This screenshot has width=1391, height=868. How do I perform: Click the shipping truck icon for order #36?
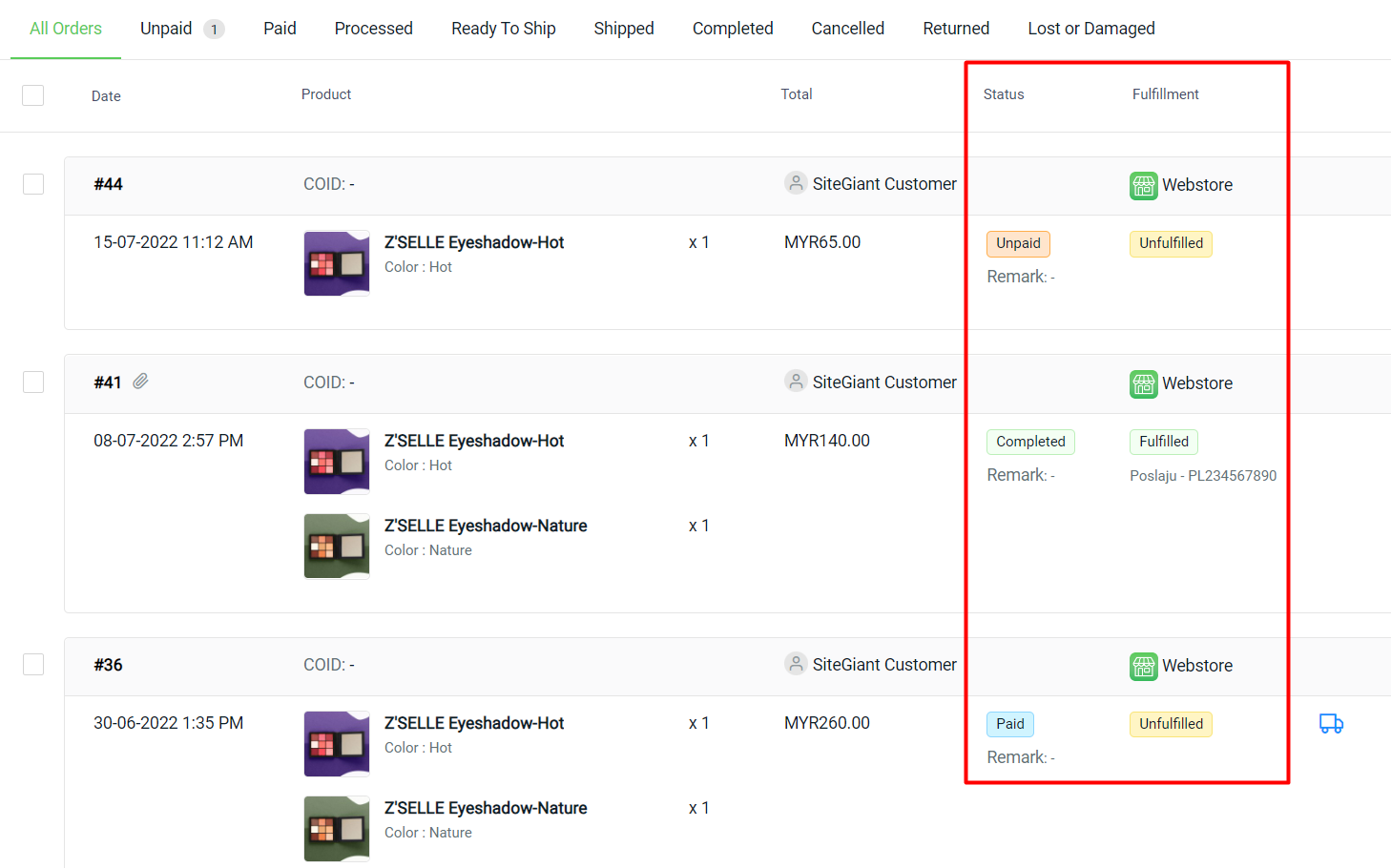tap(1331, 723)
